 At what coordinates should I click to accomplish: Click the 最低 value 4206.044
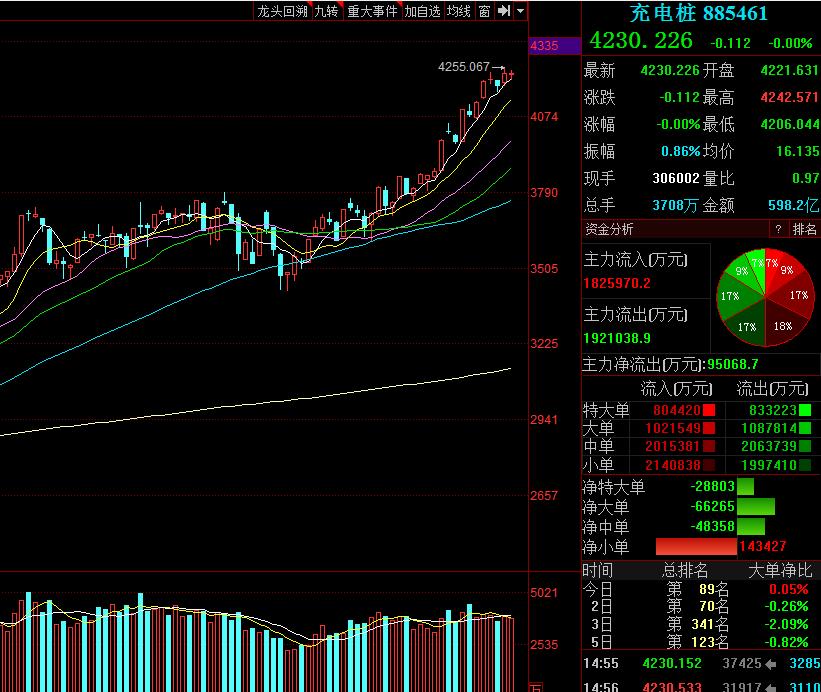[789, 124]
